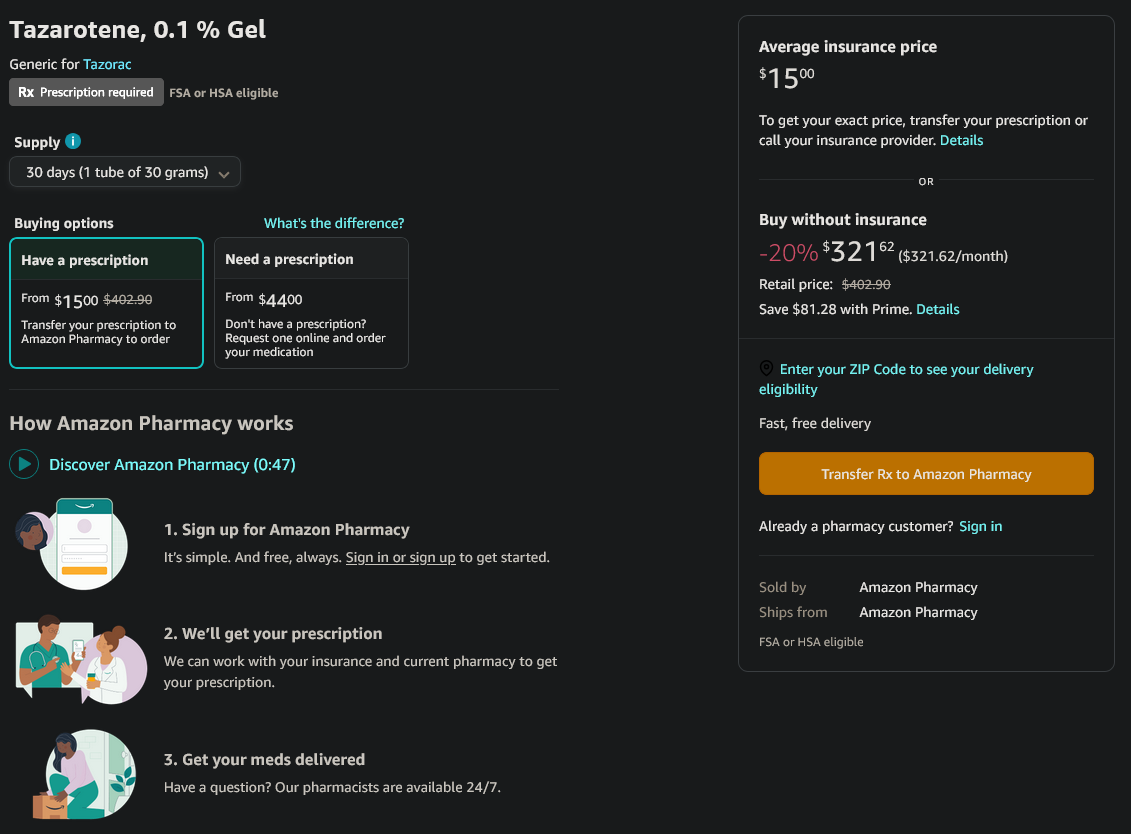Open Details link for Prime savings
This screenshot has height=834, width=1131.
[938, 309]
